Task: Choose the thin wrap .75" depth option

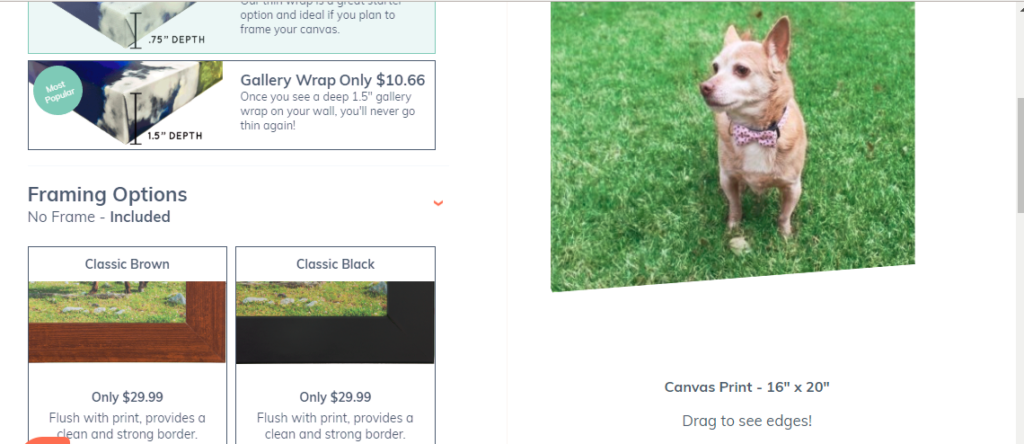Action: 232,27
